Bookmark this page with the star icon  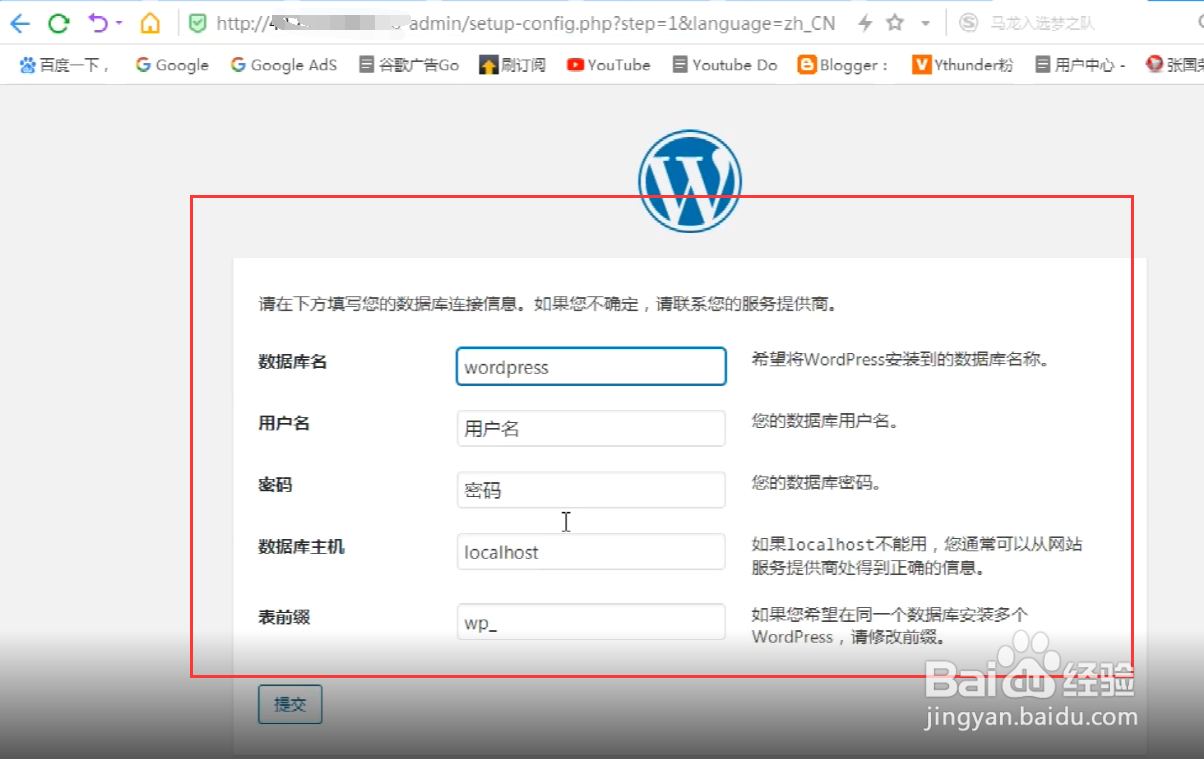click(895, 23)
